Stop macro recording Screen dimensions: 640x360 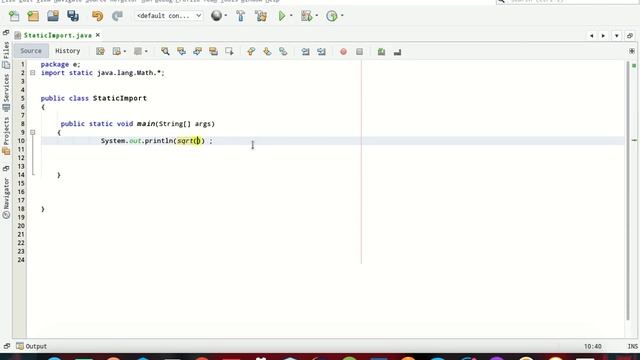pos(359,51)
